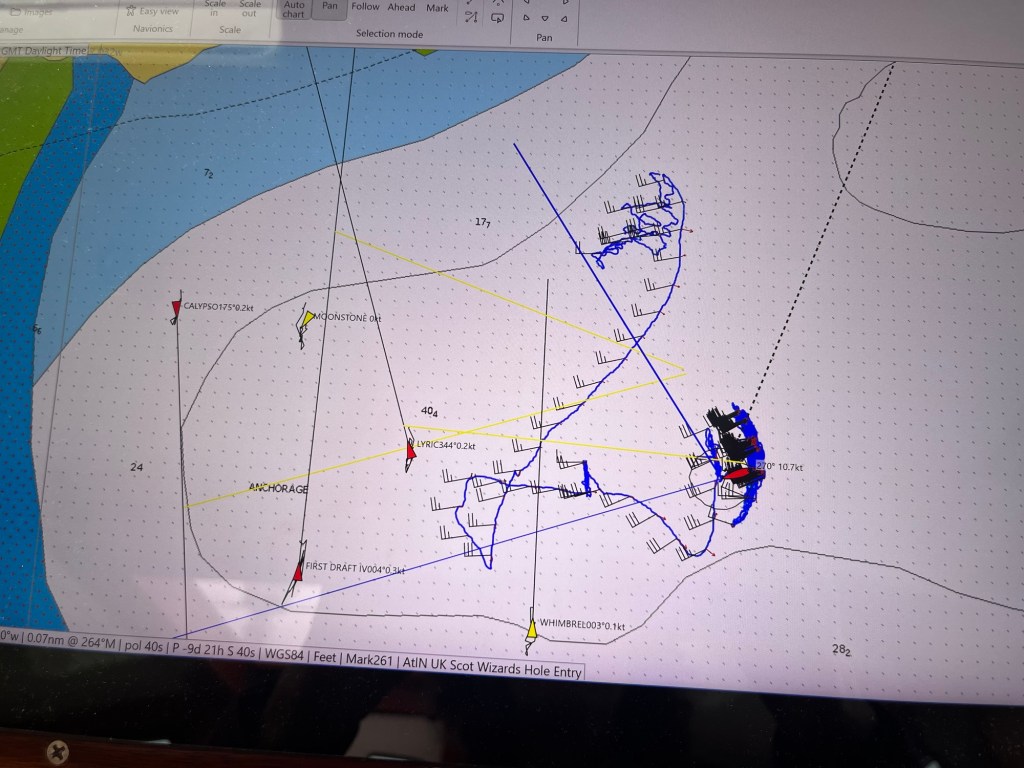Toggle Navionics Easy view
This screenshot has height=768, width=1024.
pyautogui.click(x=153, y=11)
